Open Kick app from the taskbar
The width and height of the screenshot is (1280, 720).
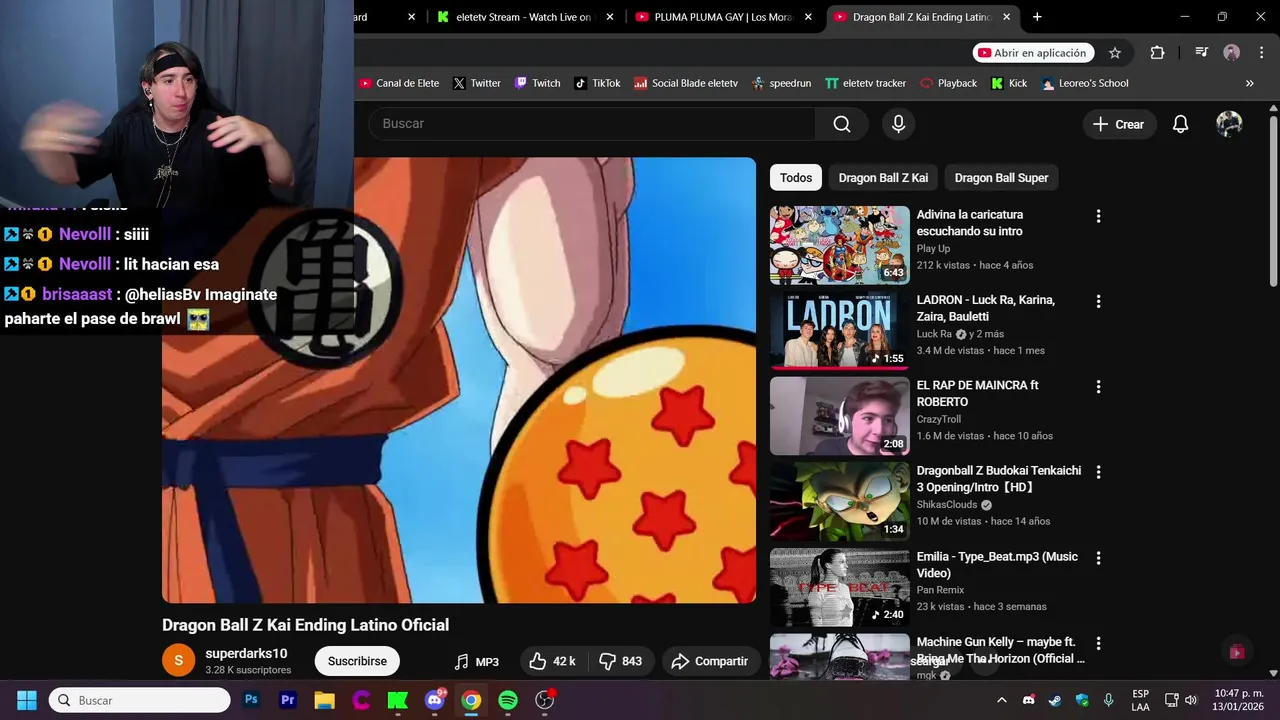398,700
